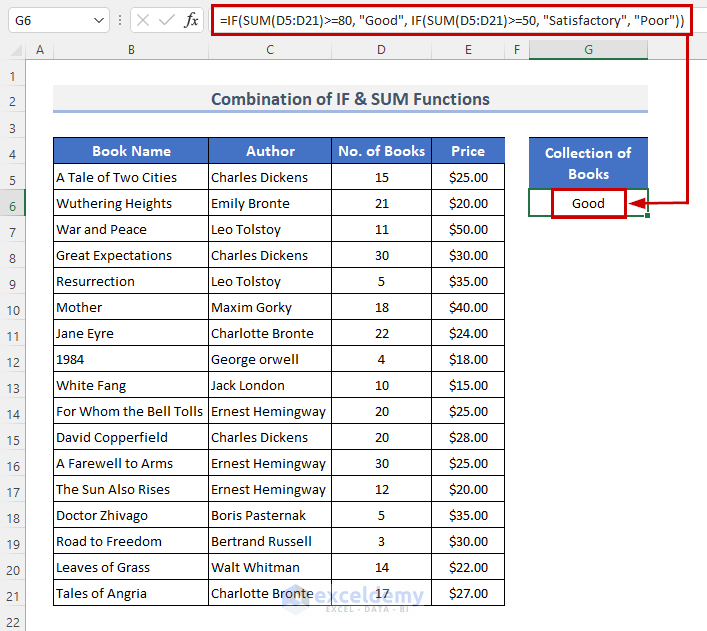Click the "Collection of Books" header cell
Image resolution: width=707 pixels, height=631 pixels.
588,163
